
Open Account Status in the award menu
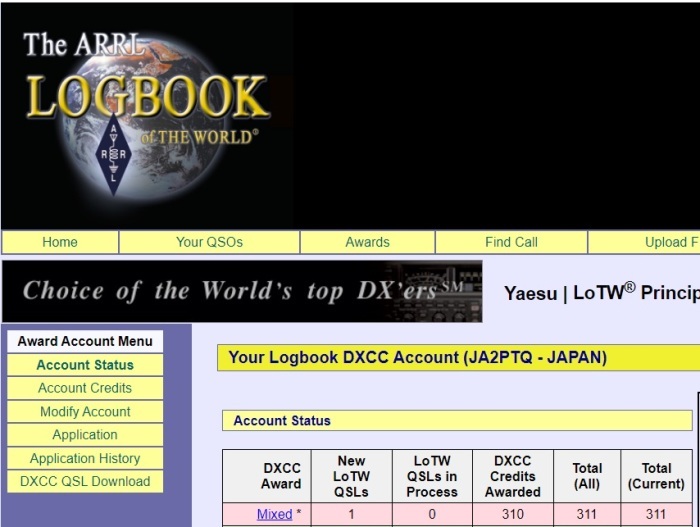tap(85, 365)
